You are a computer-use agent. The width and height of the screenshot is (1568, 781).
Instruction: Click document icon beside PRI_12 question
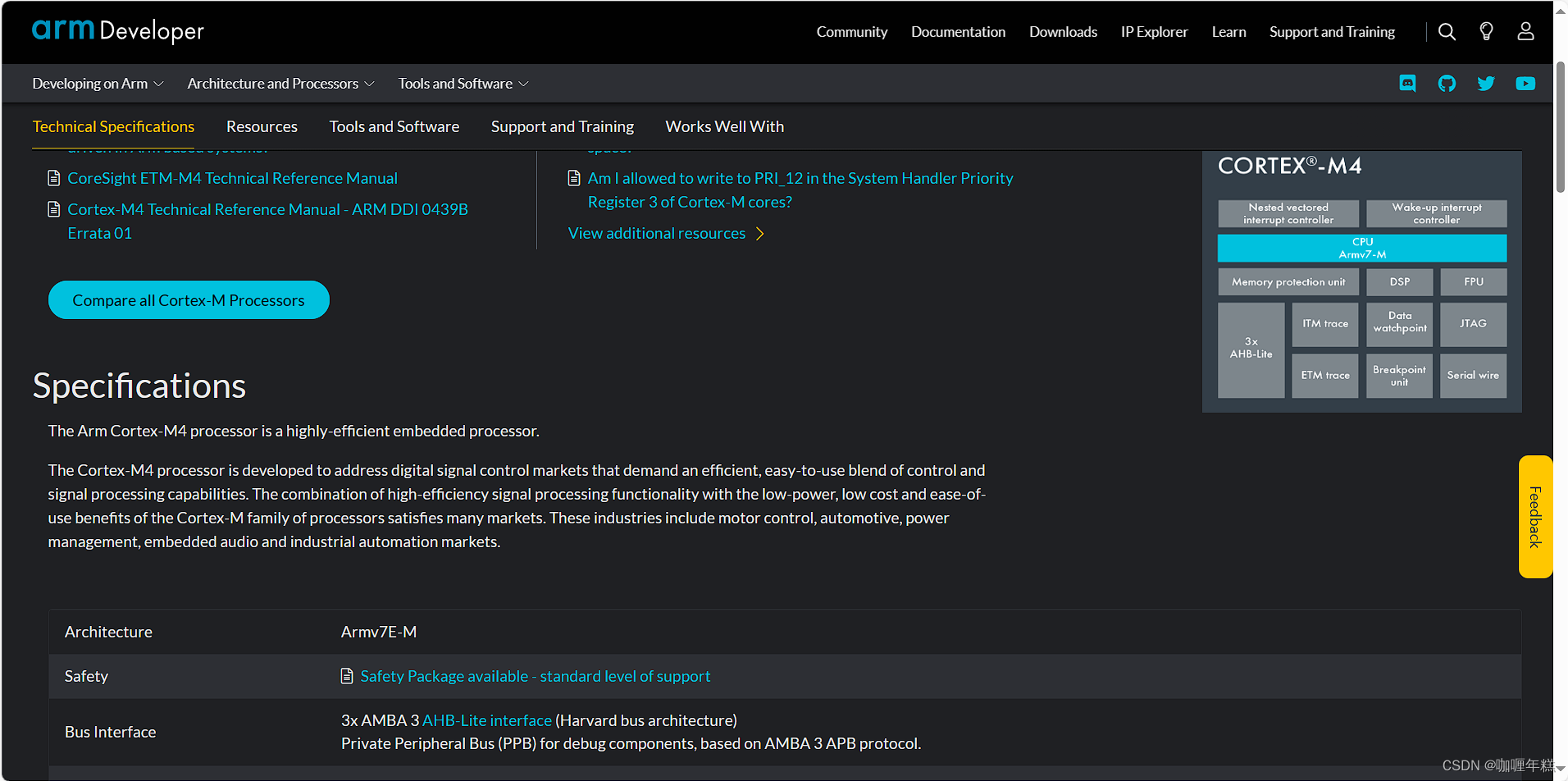574,178
